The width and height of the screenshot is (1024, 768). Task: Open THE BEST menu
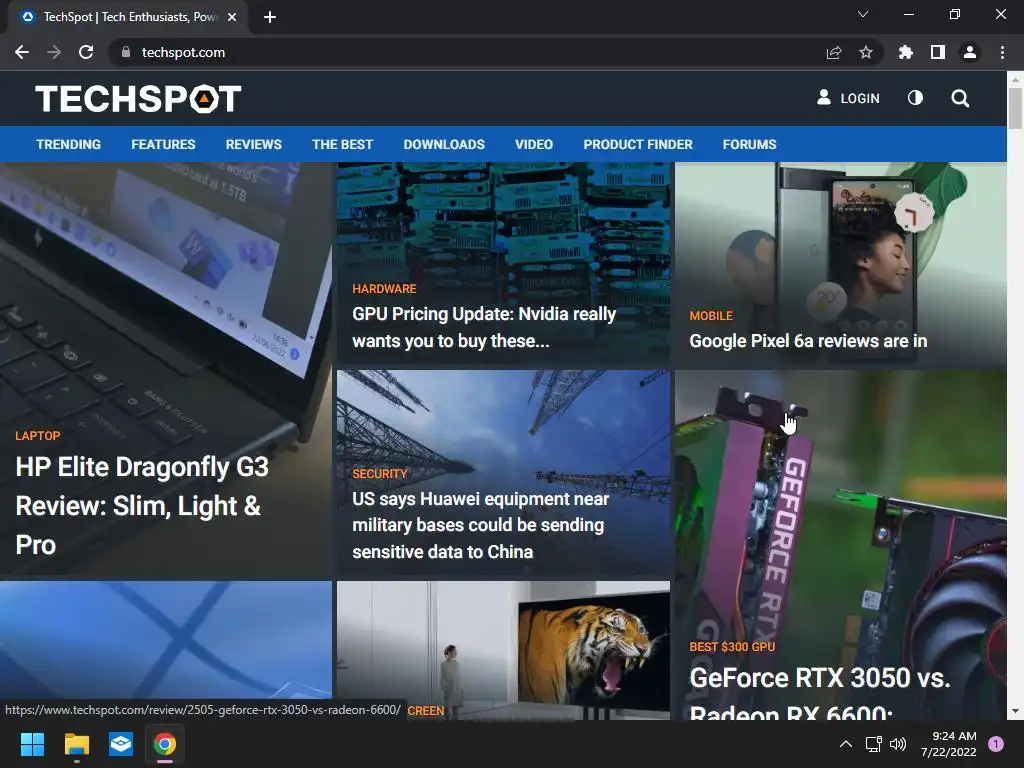click(x=342, y=144)
